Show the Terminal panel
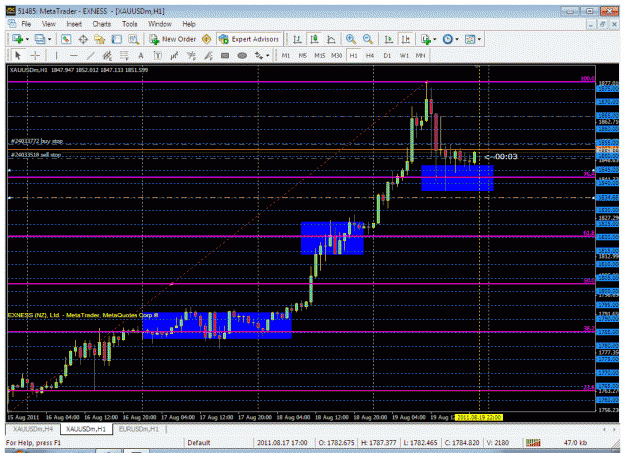The width and height of the screenshot is (625, 453). [116, 39]
